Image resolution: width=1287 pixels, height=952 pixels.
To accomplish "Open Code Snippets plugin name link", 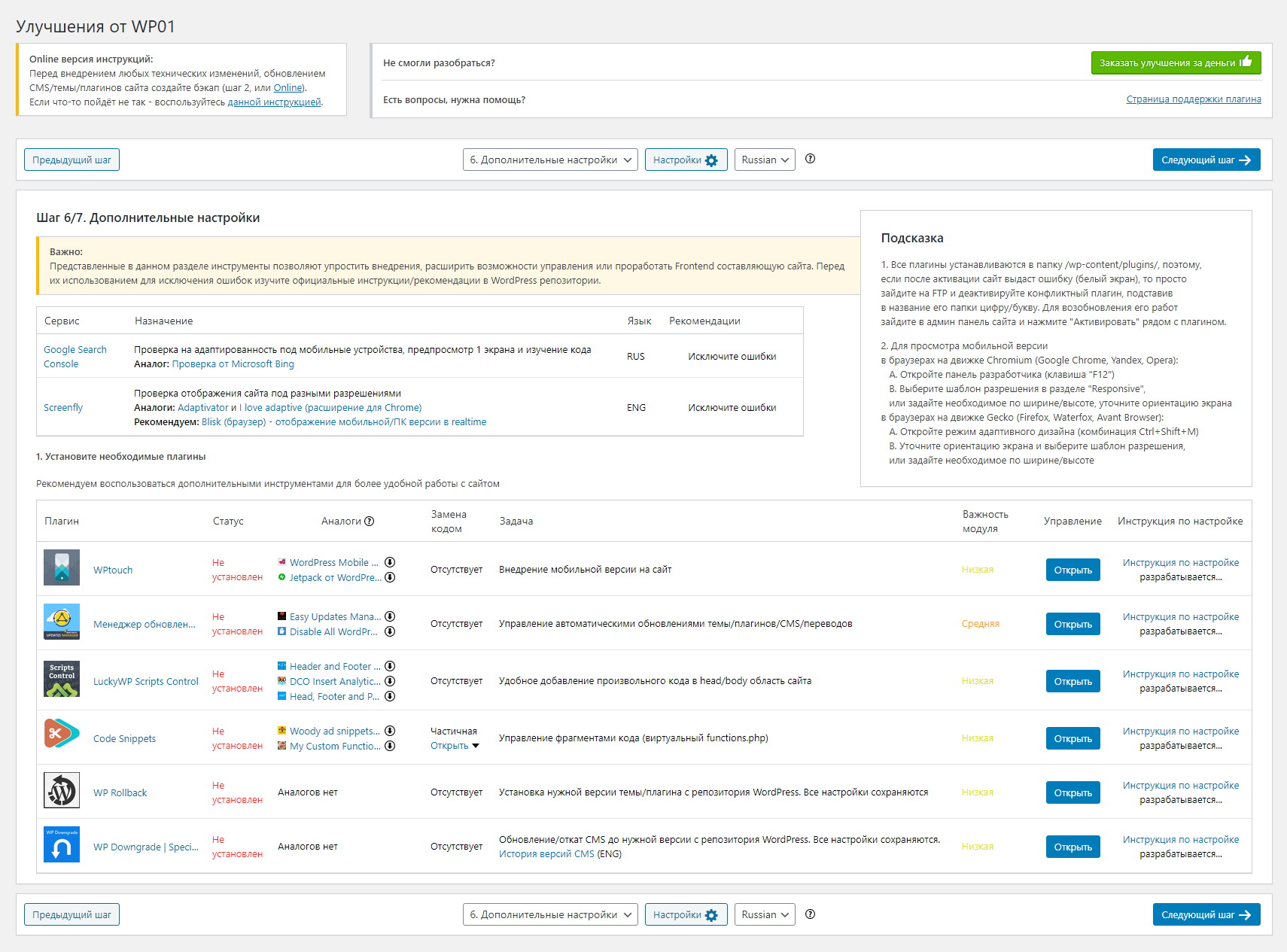I will 125,738.
